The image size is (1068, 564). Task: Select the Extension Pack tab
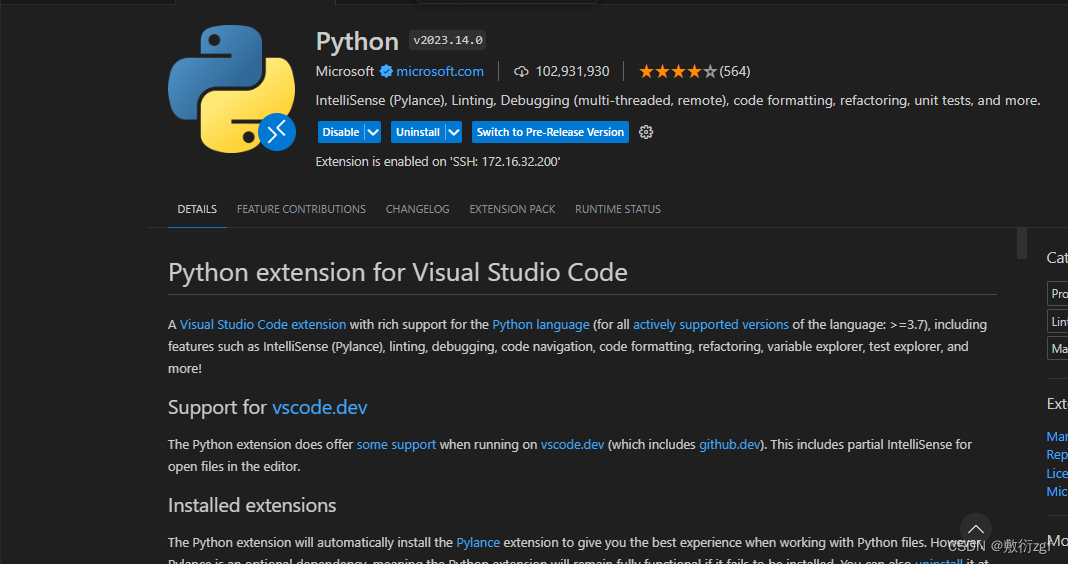[x=512, y=209]
